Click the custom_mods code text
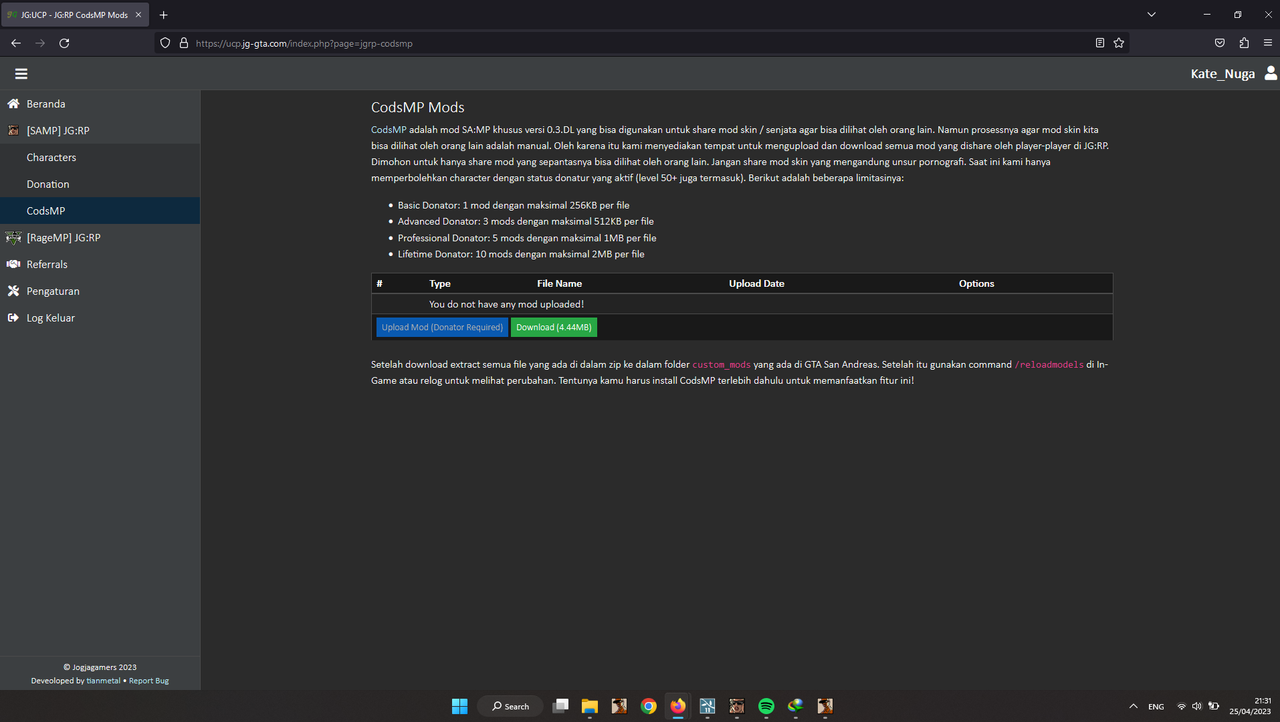 click(721, 365)
